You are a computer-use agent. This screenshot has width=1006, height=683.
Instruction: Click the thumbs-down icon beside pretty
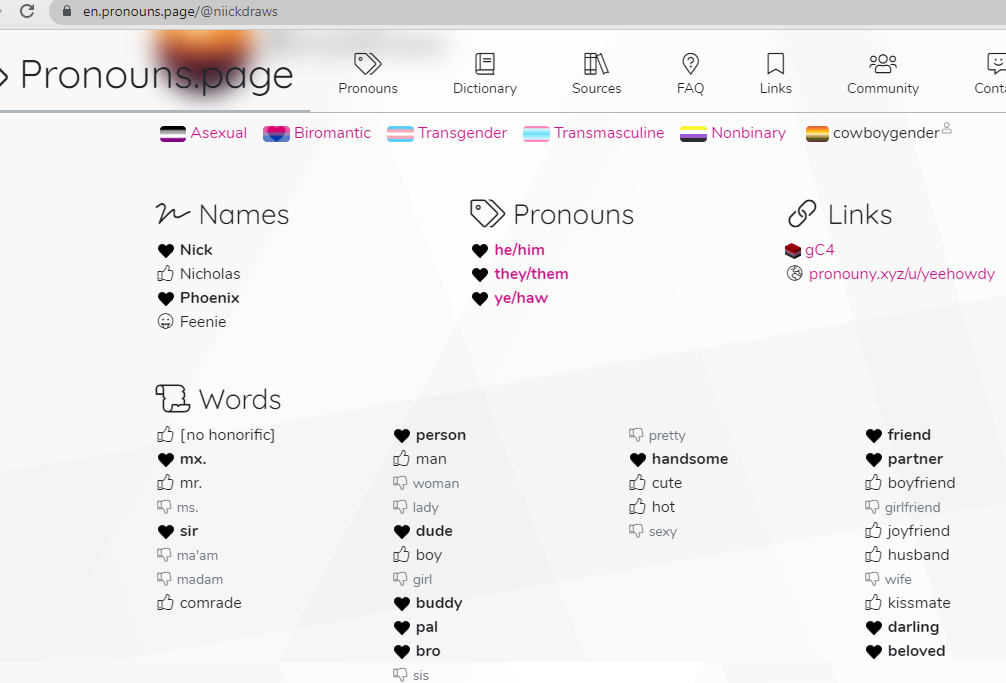point(636,435)
